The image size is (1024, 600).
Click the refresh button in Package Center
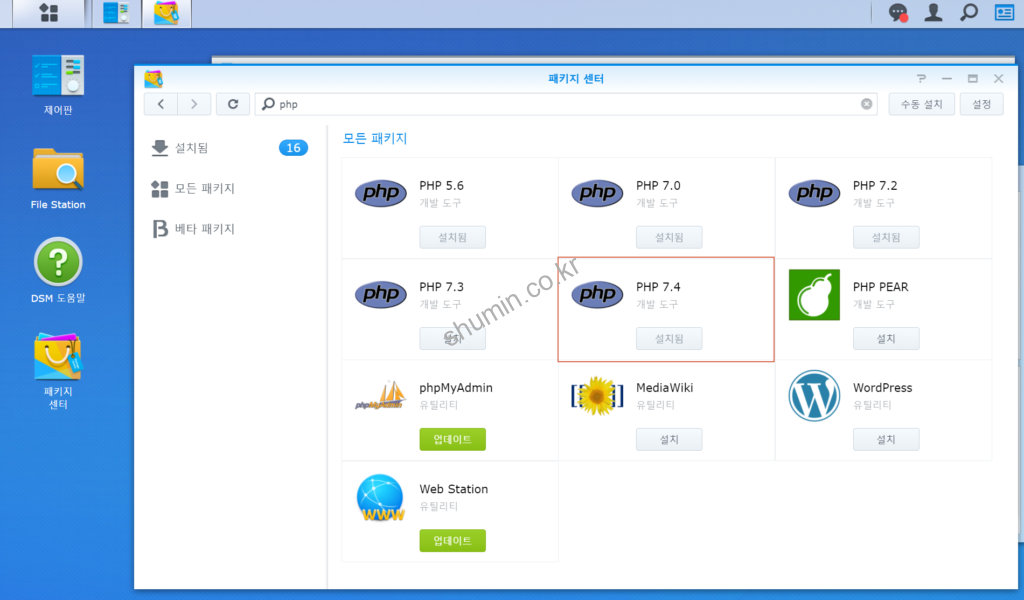click(233, 104)
